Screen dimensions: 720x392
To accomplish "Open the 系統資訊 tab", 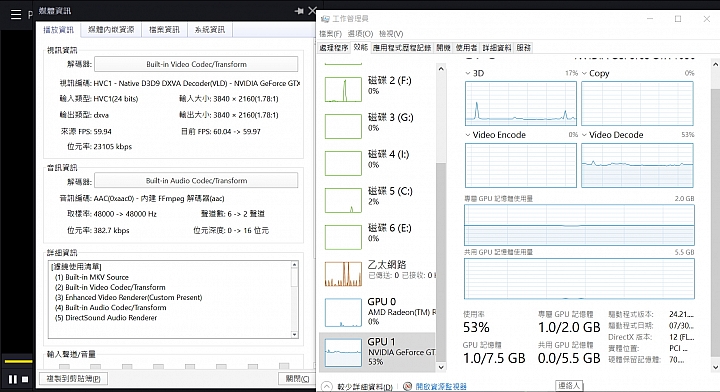I will 210,30.
